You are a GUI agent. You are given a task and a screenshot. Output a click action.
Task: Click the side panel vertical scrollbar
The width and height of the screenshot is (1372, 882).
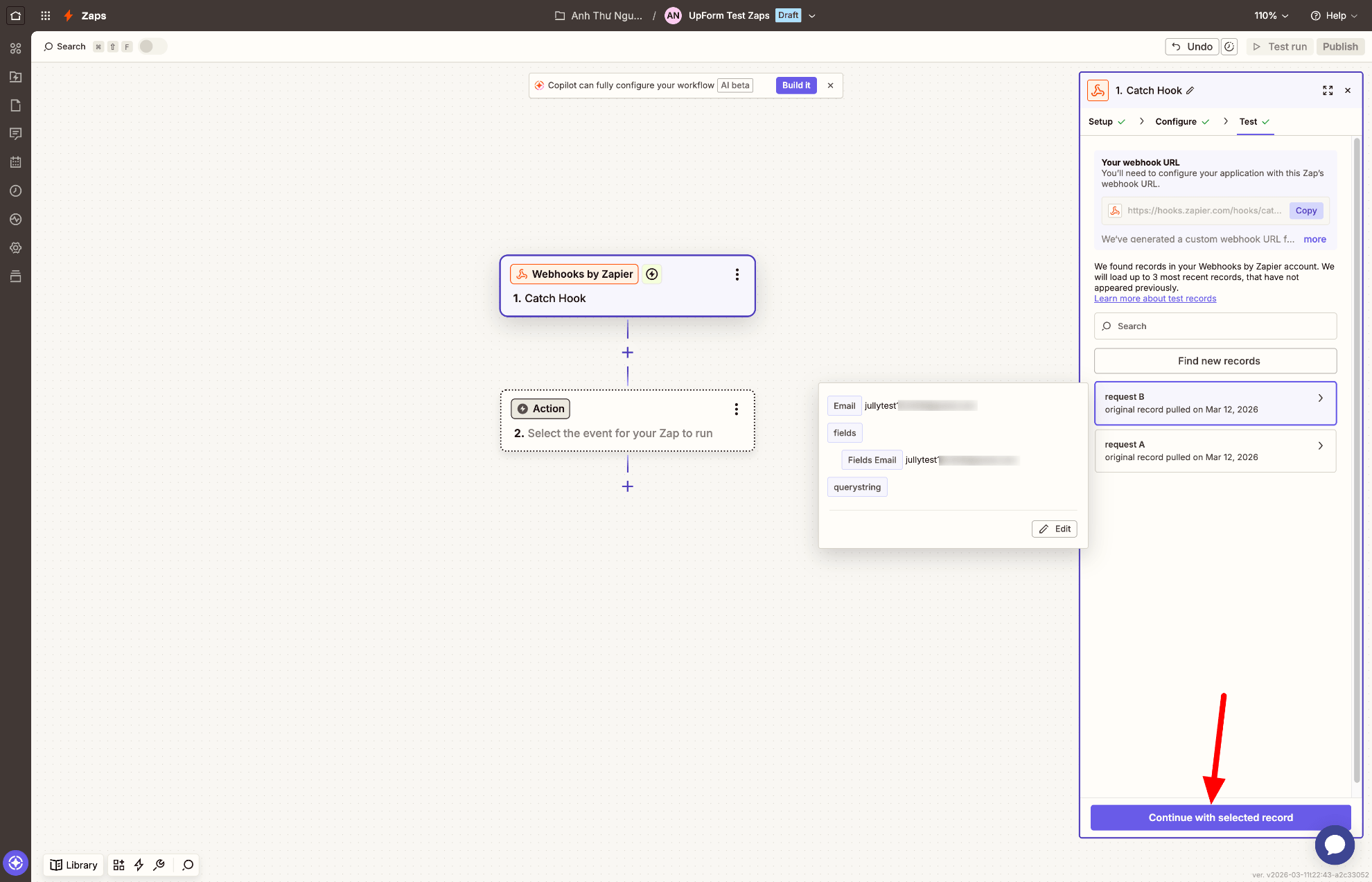pos(1357,460)
